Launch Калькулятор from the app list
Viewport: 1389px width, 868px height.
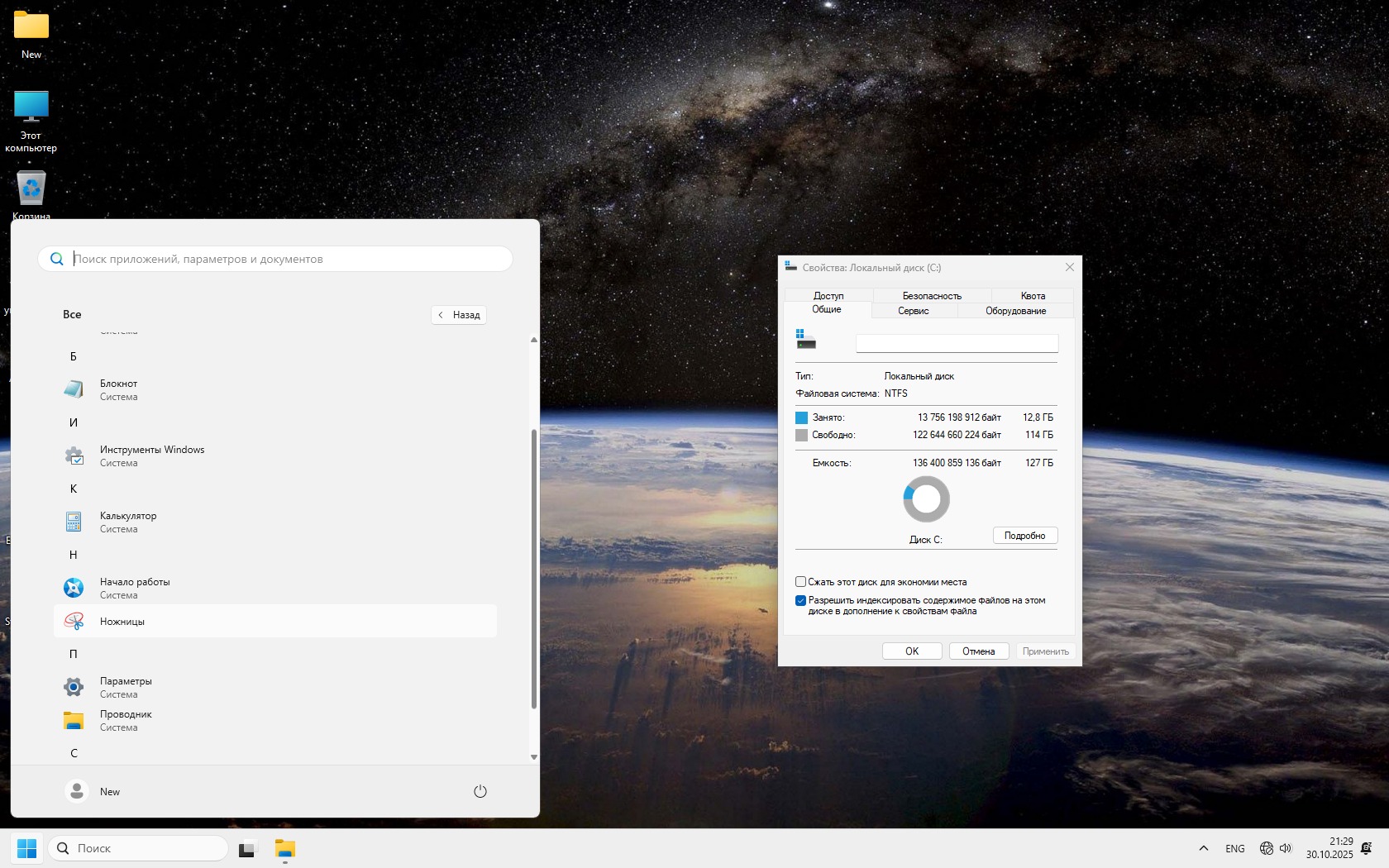pos(128,522)
